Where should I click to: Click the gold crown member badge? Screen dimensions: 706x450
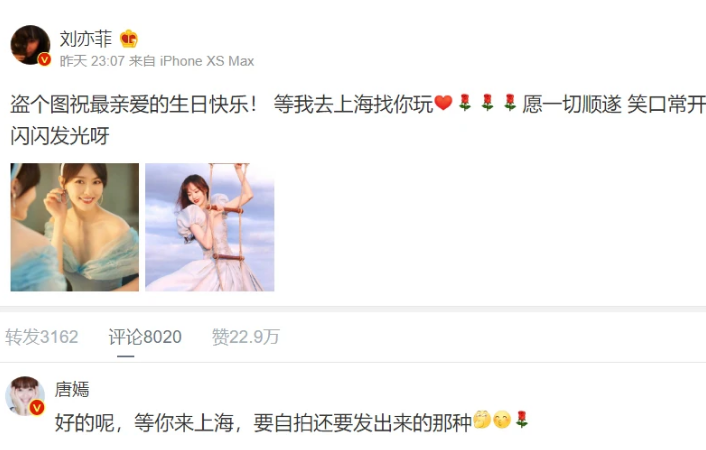[129, 39]
